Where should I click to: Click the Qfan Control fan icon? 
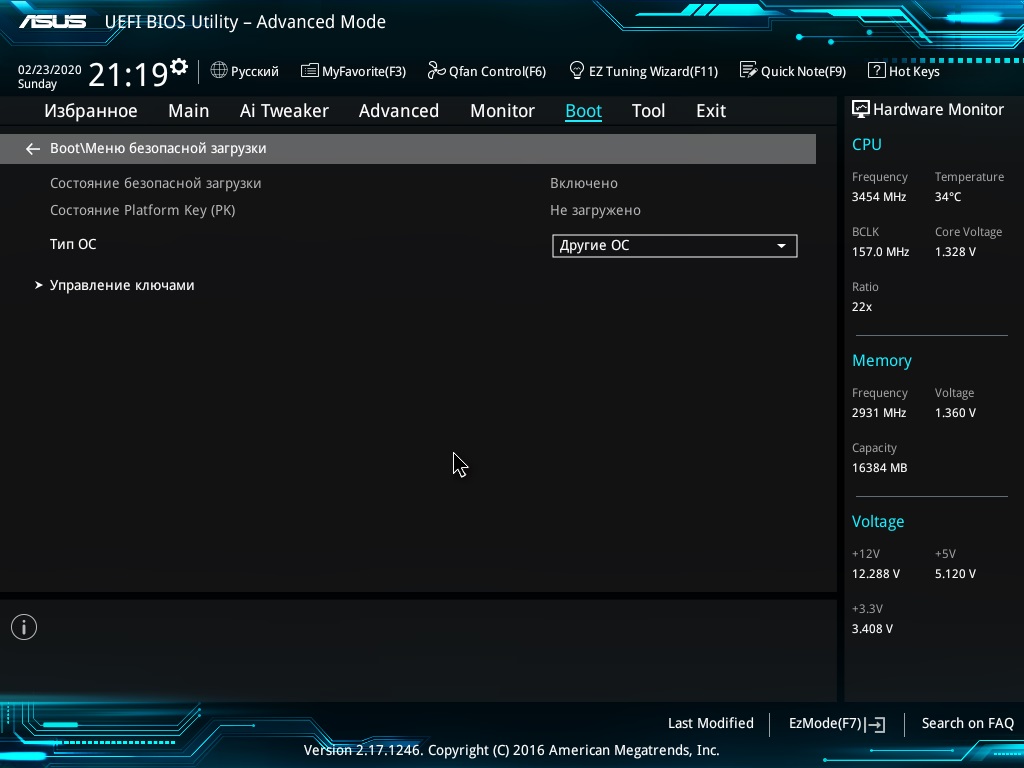pos(436,70)
